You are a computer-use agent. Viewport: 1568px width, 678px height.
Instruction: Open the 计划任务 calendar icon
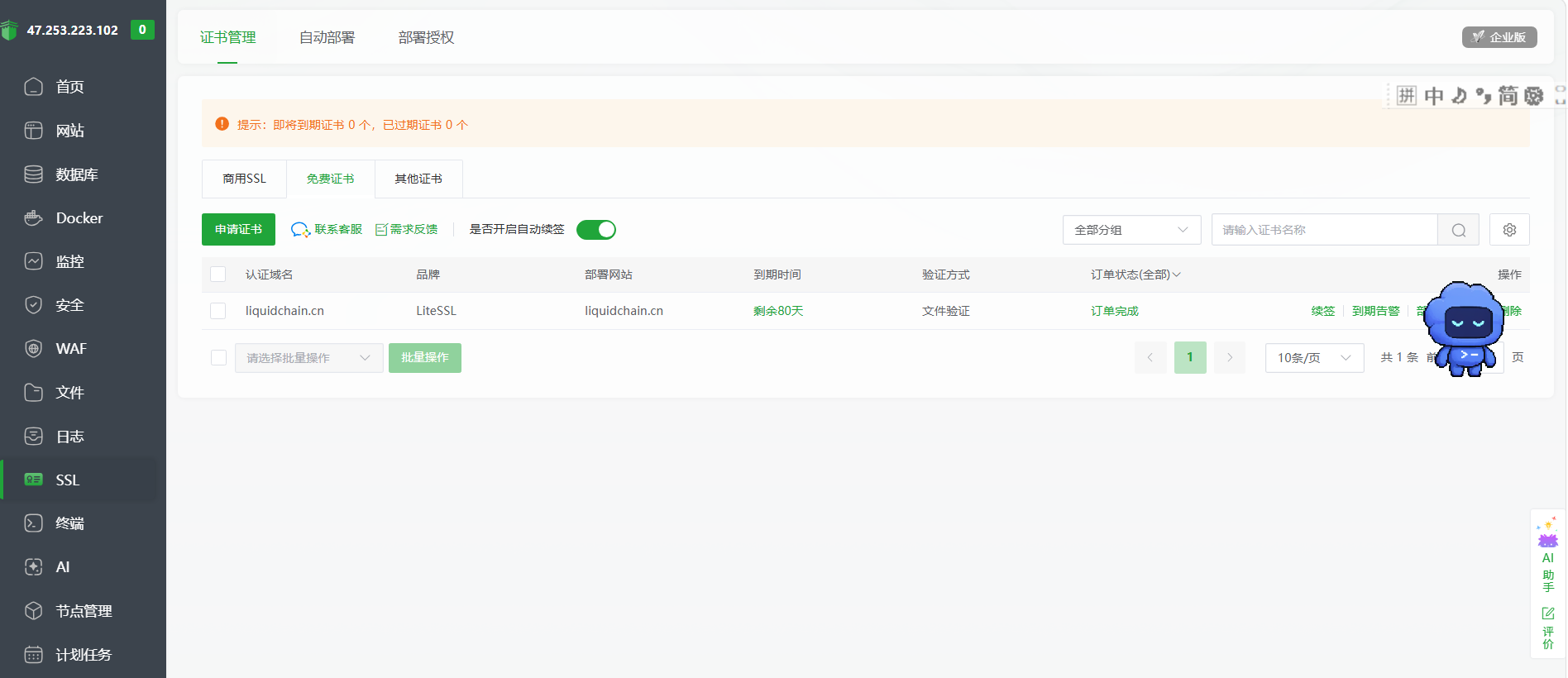click(x=33, y=655)
